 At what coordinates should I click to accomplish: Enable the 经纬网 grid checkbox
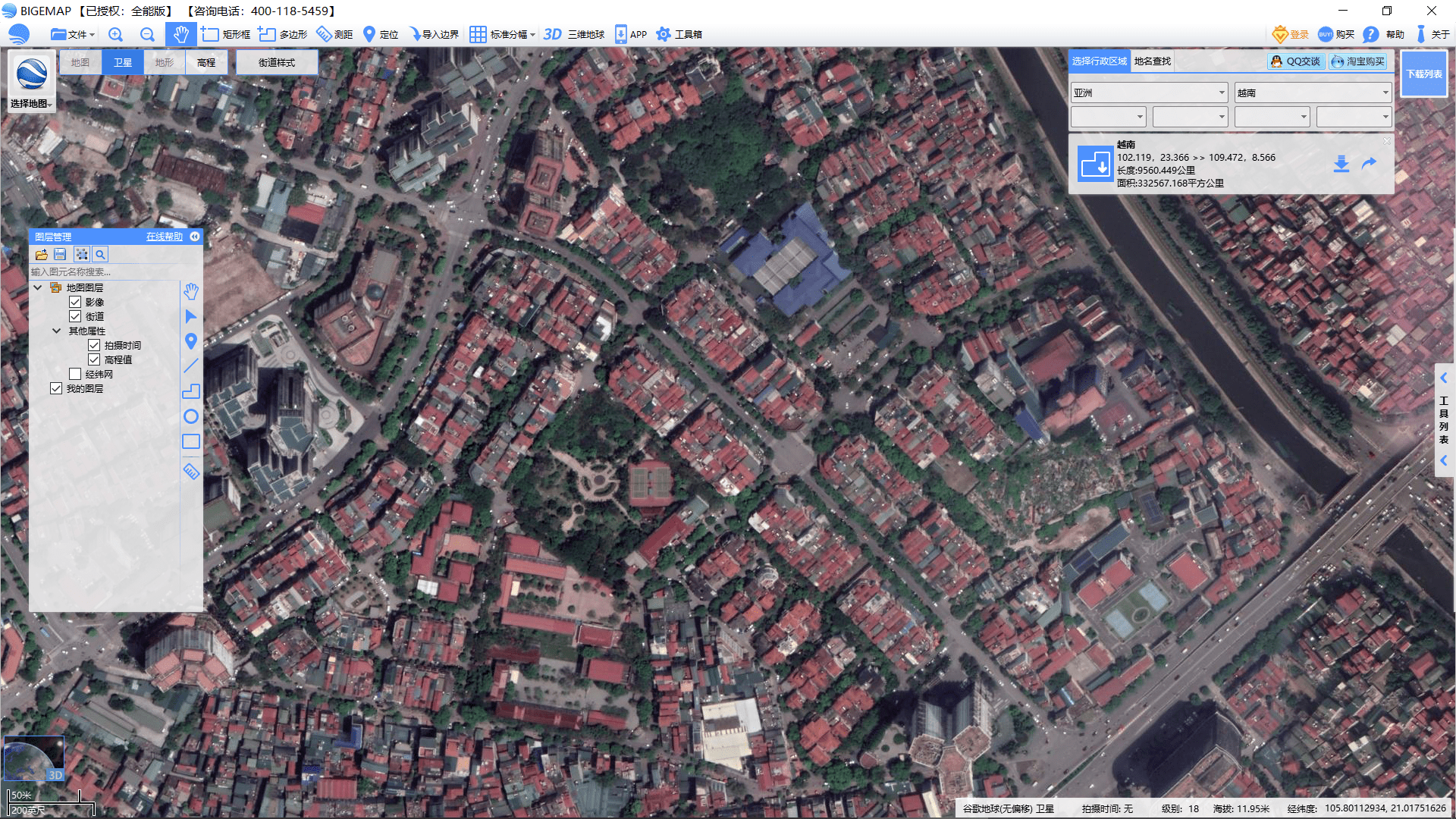click(75, 374)
